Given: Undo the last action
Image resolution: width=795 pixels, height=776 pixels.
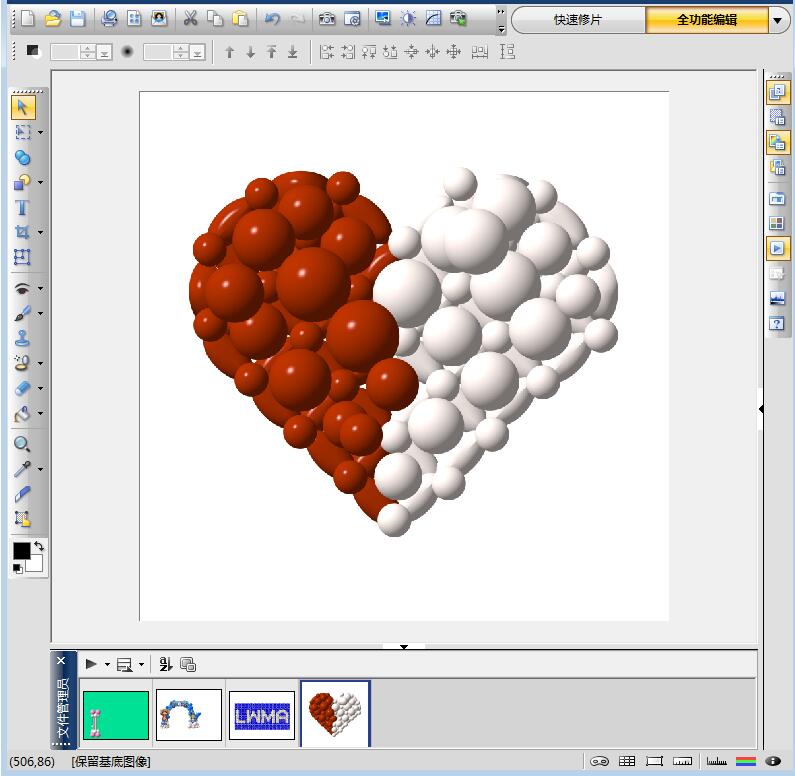Looking at the screenshot, I should coord(272,19).
